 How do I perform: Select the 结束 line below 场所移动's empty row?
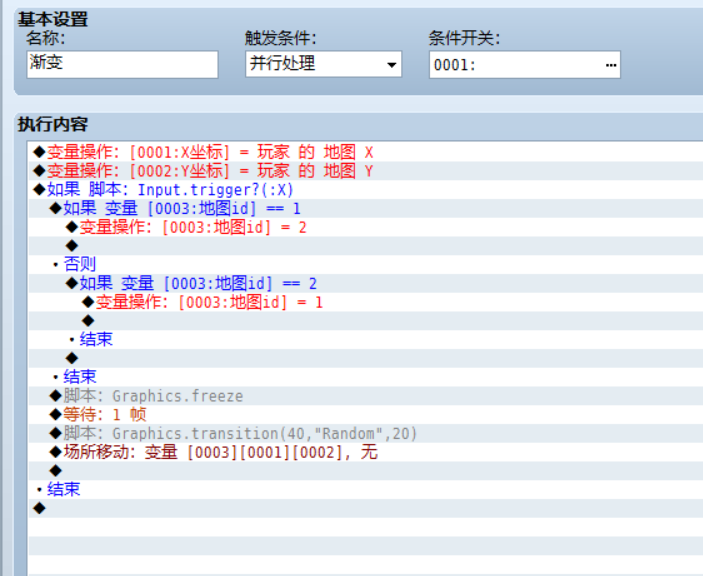[365, 489]
